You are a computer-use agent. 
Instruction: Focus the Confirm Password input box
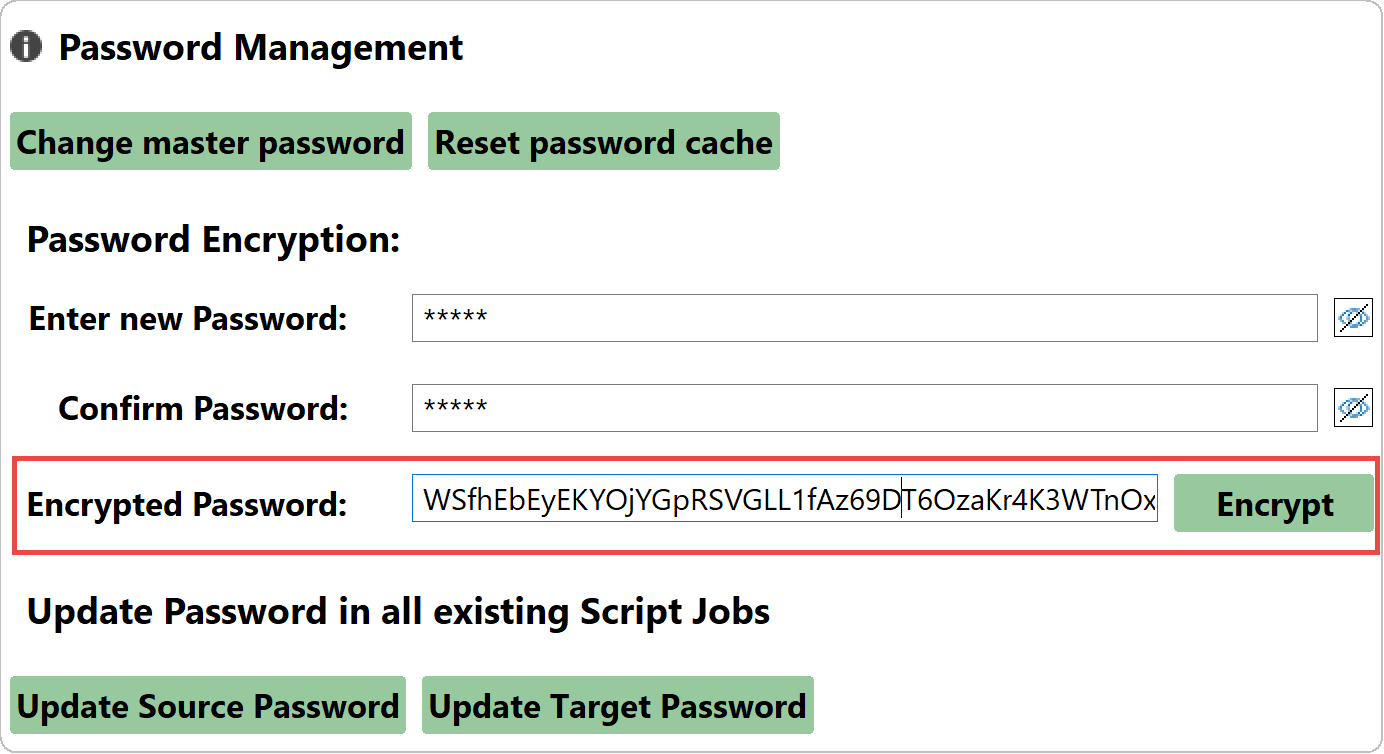tap(865, 407)
